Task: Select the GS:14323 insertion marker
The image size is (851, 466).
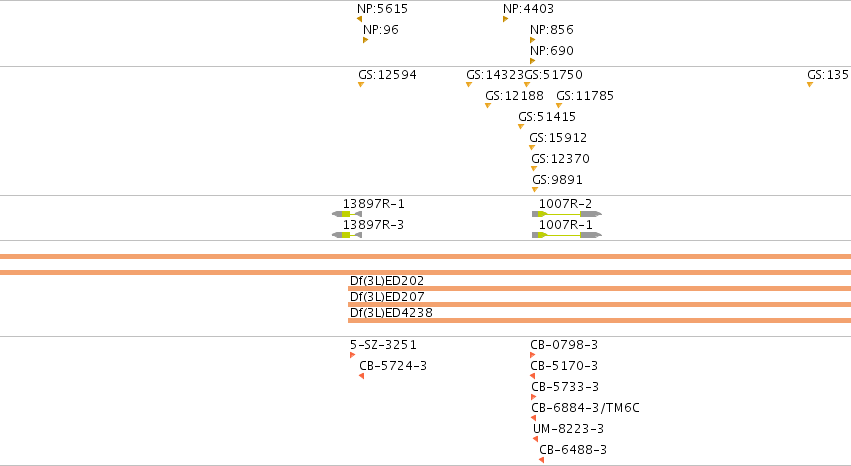Action: click(x=469, y=85)
